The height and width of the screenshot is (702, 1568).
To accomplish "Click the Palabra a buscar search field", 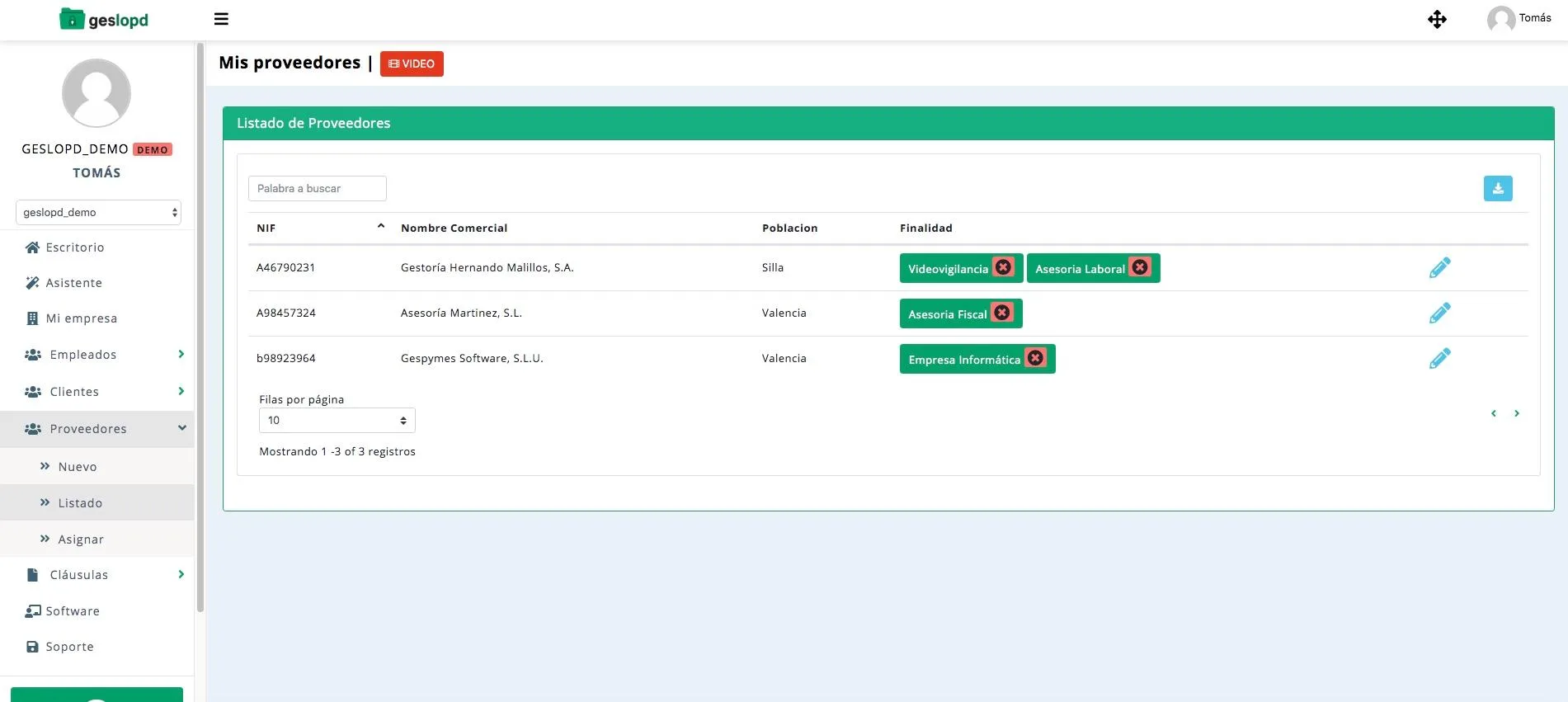I will coord(318,188).
